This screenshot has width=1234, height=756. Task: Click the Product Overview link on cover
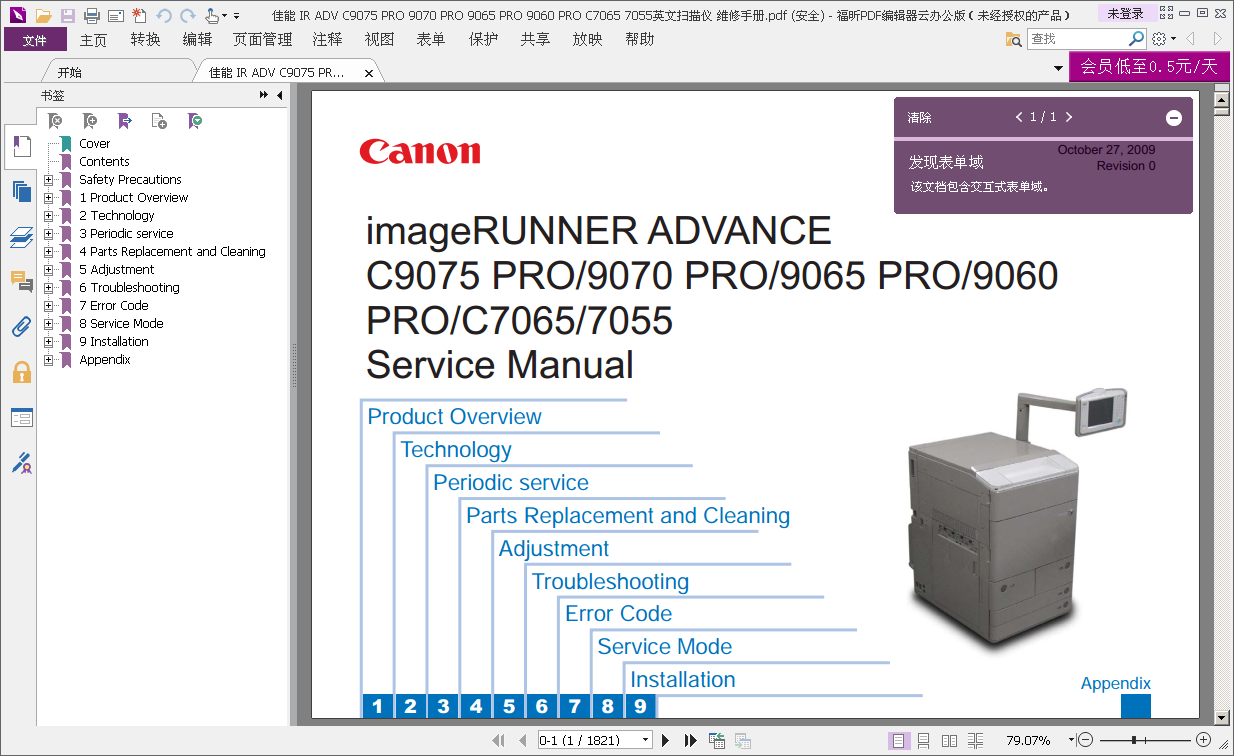[x=454, y=417]
